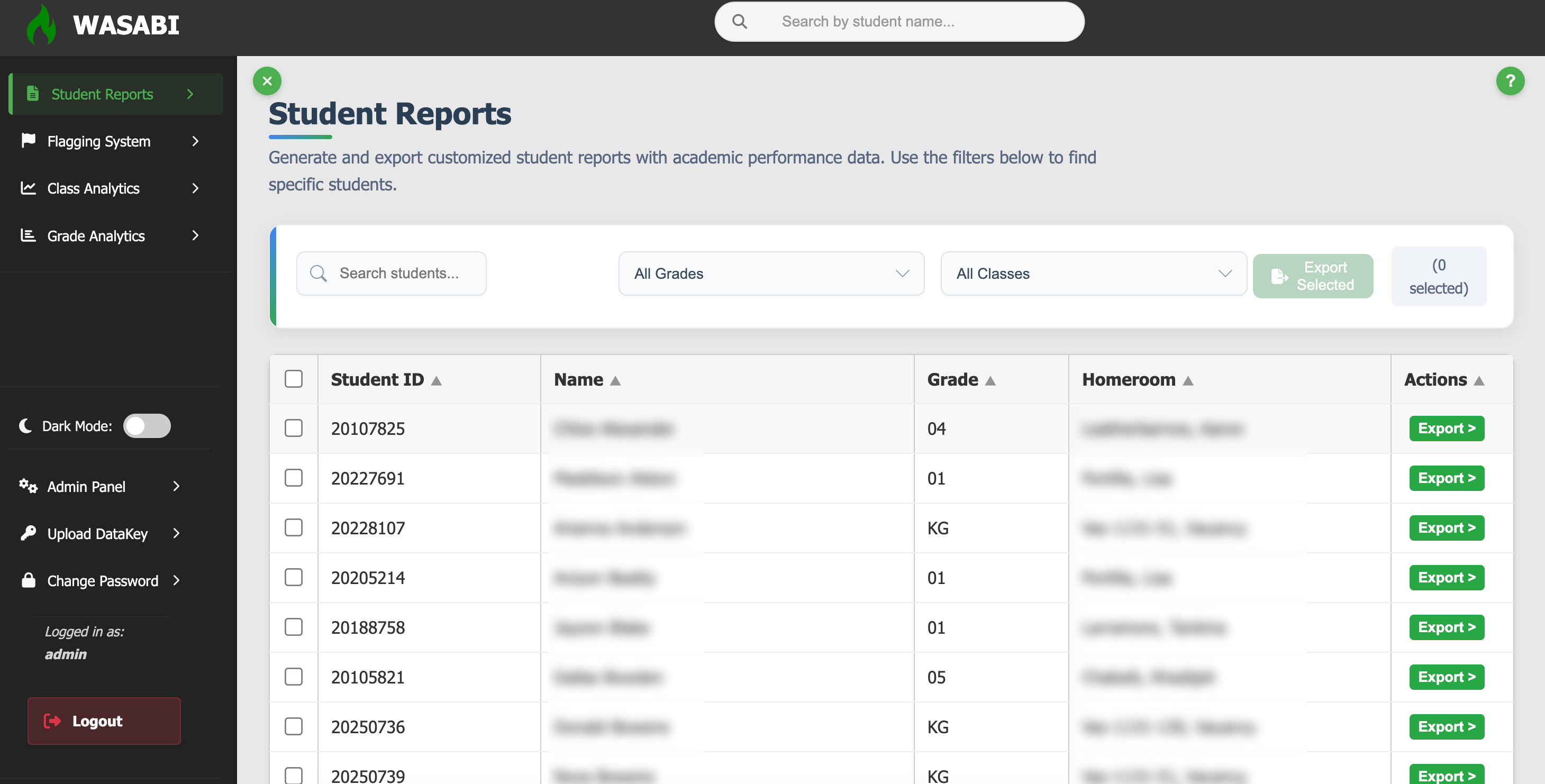
Task: Click the admin username text
Action: 66,654
